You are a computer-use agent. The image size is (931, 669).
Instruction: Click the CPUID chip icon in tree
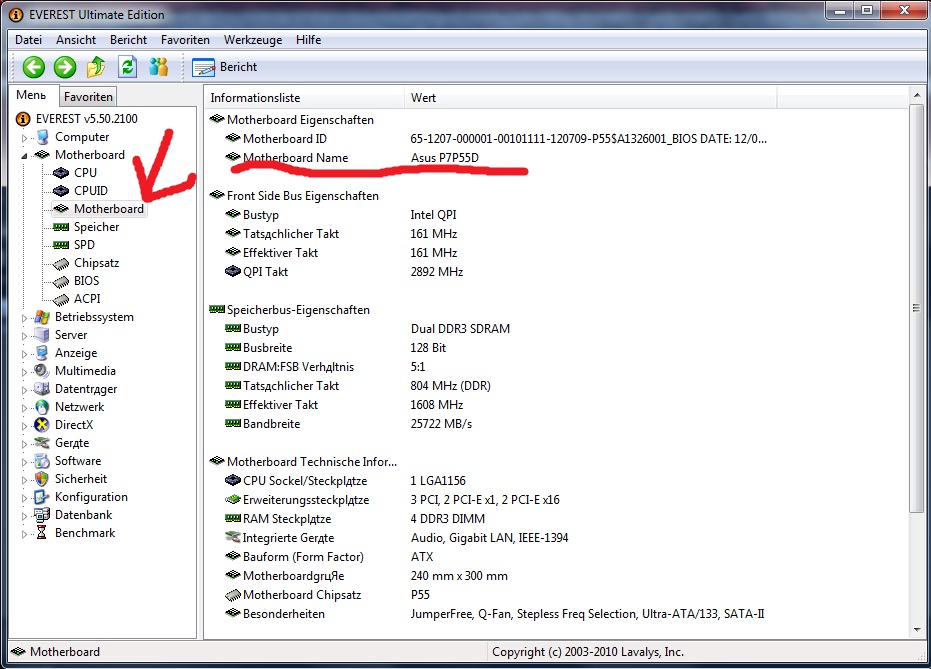(61, 191)
